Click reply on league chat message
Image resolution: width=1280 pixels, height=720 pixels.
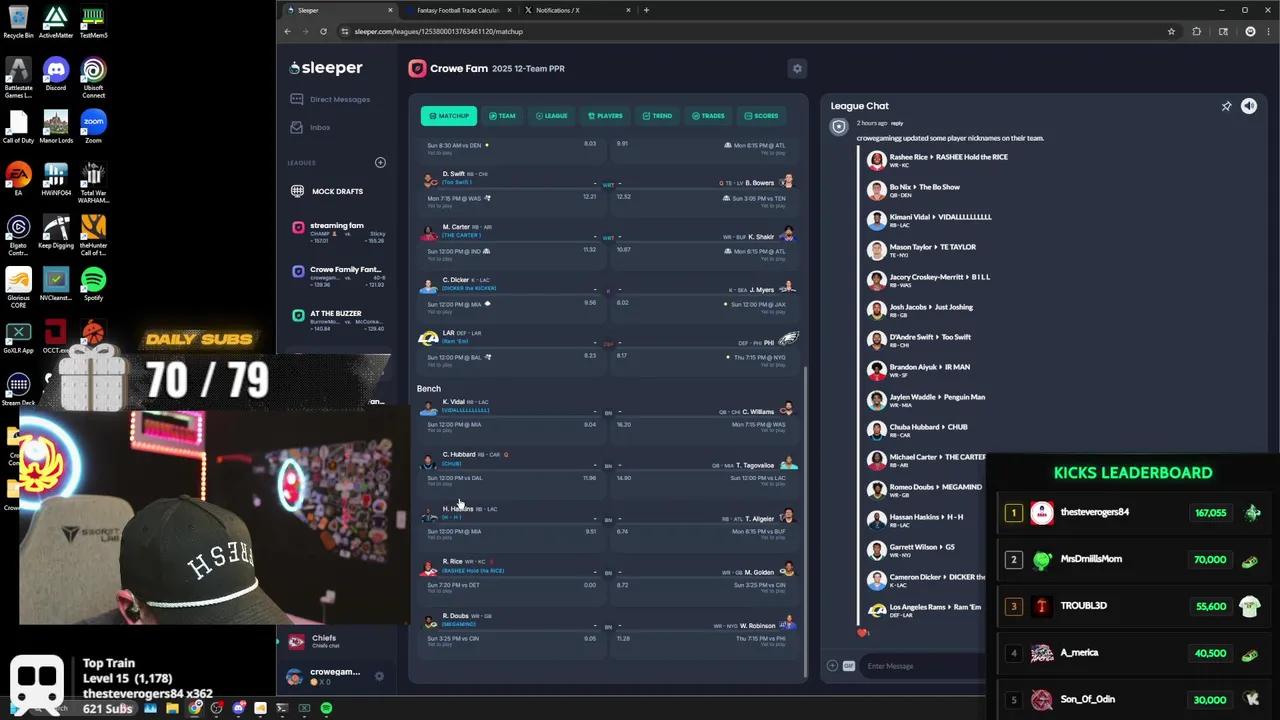(x=897, y=123)
